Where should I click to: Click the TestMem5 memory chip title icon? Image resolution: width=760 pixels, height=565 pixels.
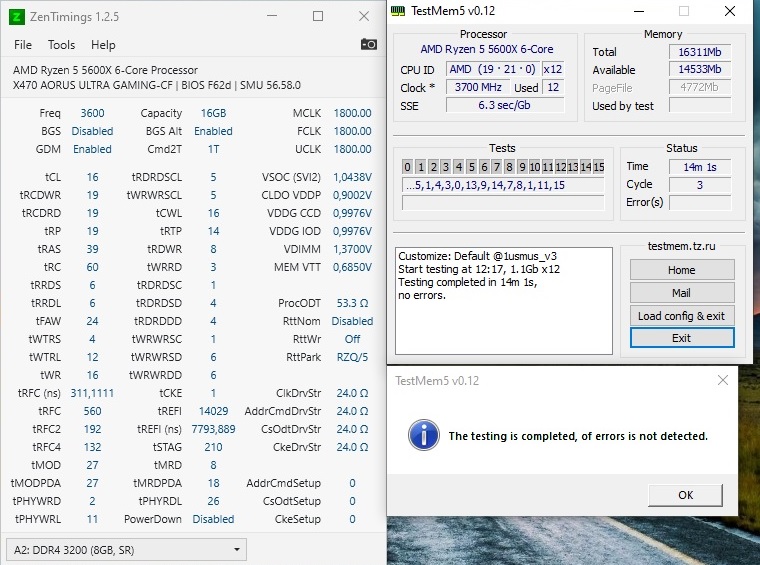tap(398, 11)
